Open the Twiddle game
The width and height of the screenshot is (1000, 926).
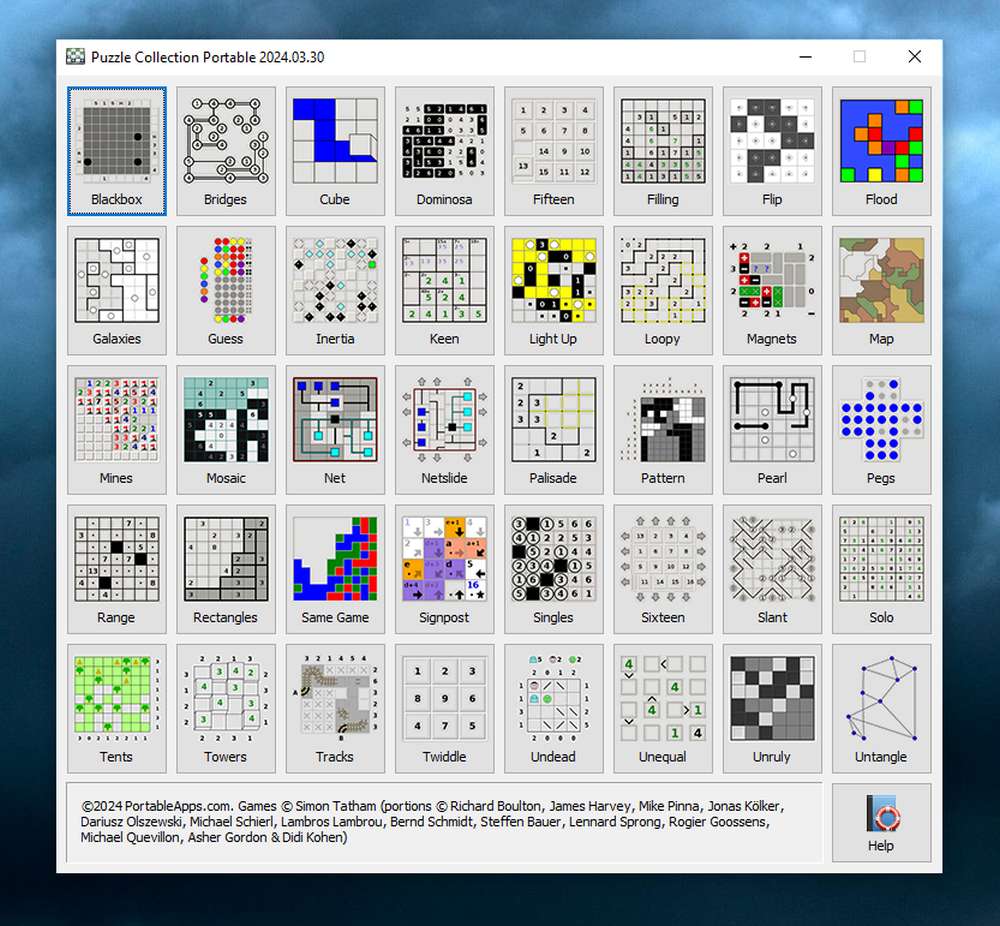pyautogui.click(x=445, y=709)
